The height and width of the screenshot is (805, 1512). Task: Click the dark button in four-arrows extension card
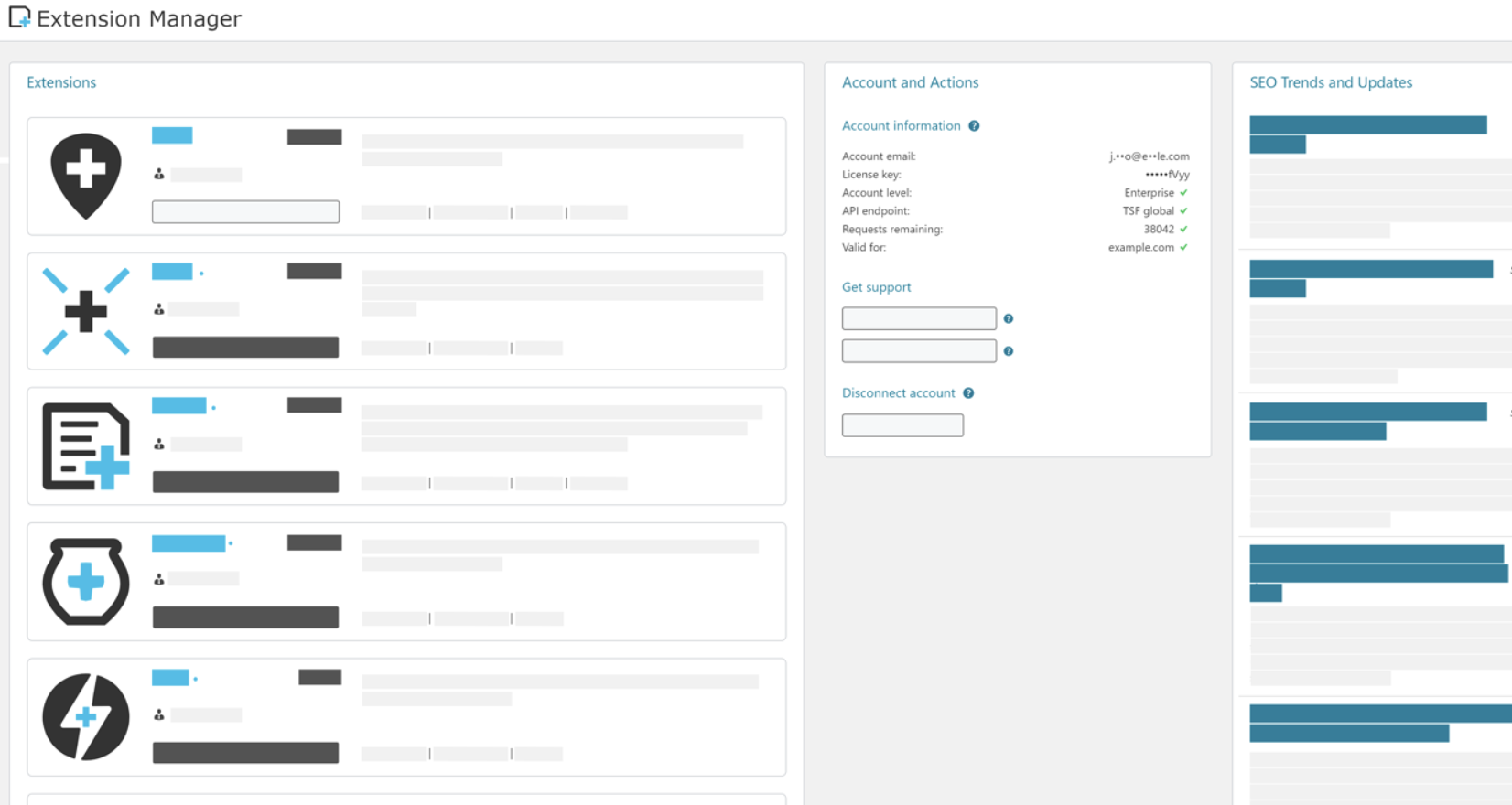tap(245, 347)
